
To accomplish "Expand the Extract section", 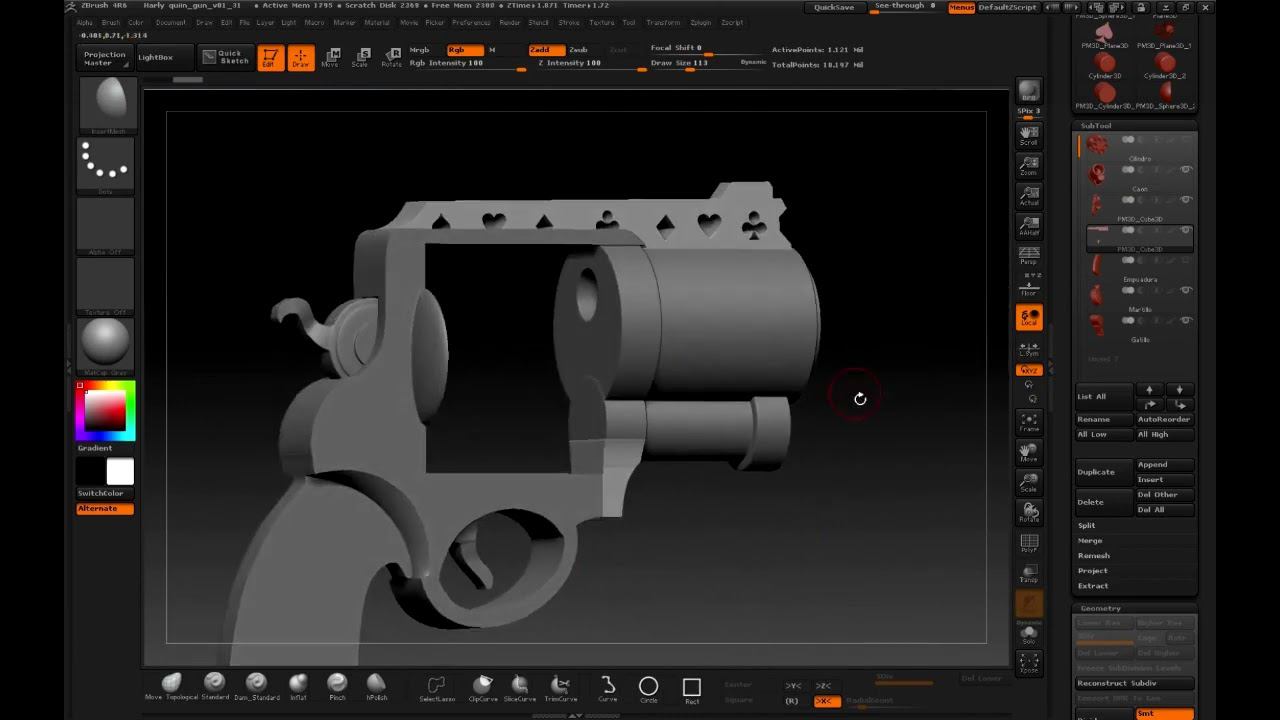I will click(x=1093, y=586).
